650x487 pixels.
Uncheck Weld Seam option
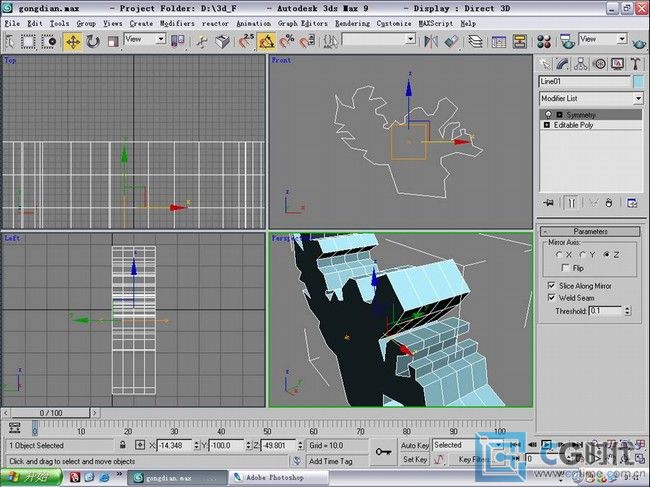[551, 298]
